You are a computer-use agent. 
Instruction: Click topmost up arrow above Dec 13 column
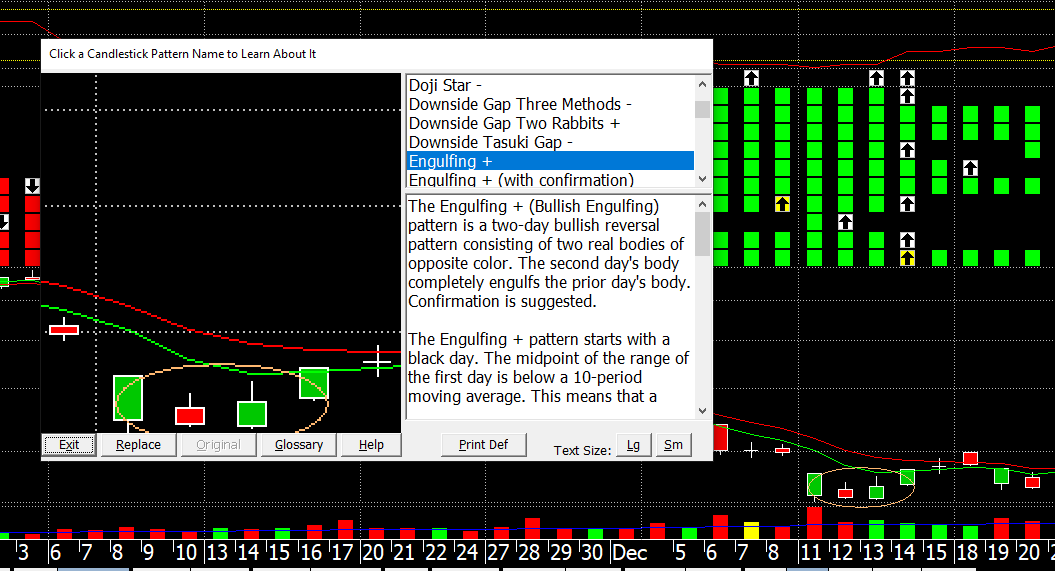(x=876, y=78)
